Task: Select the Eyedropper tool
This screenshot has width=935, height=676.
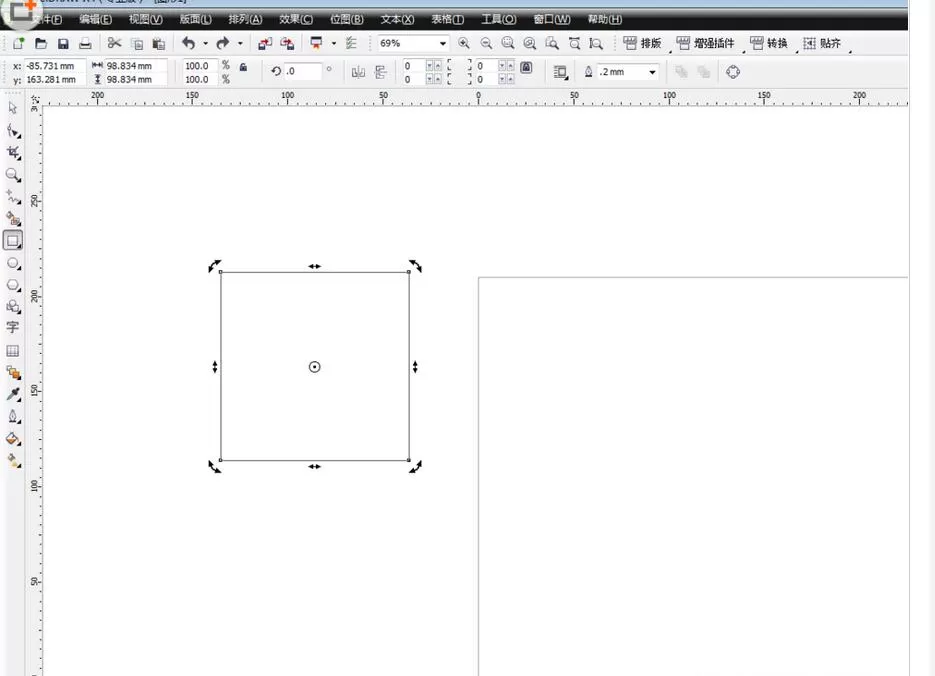Action: 13,394
